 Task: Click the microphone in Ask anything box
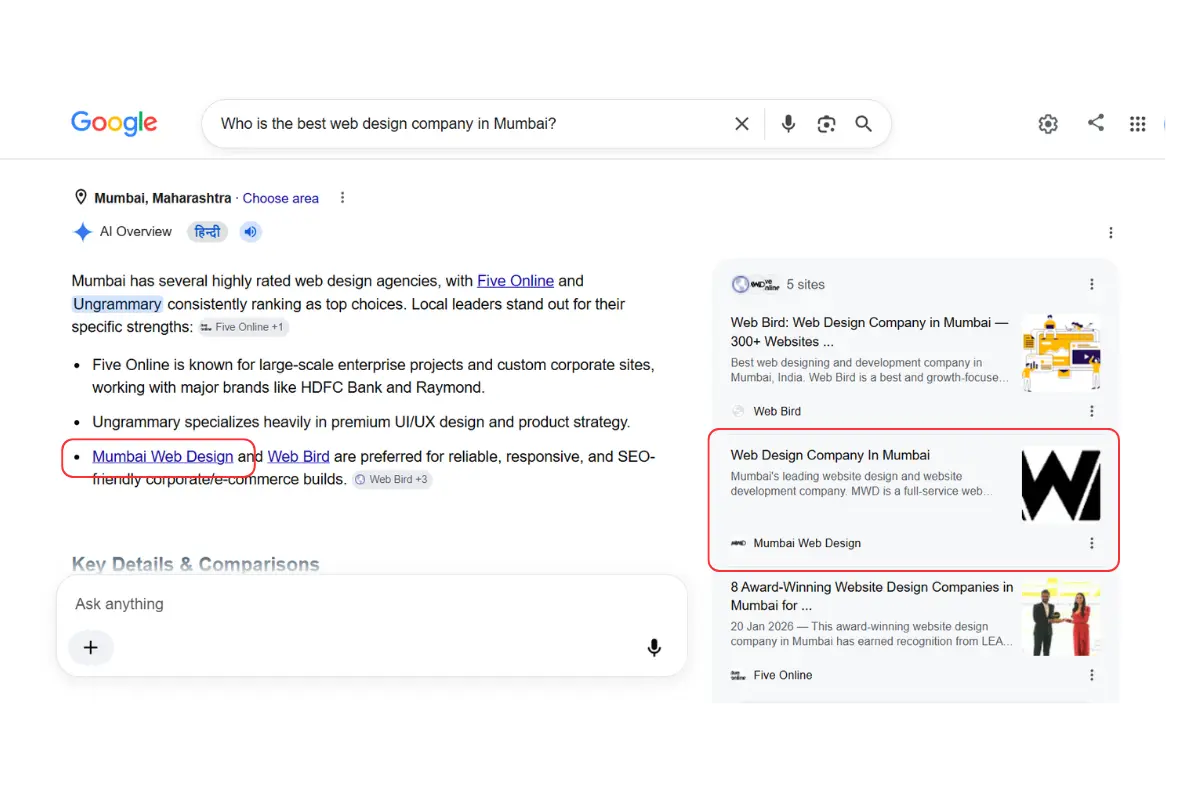click(x=654, y=648)
